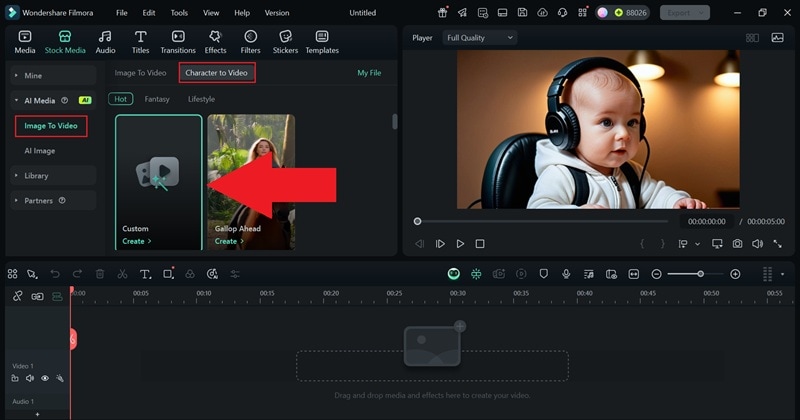This screenshot has height=420, width=800.
Task: Open the Version menu
Action: [277, 13]
